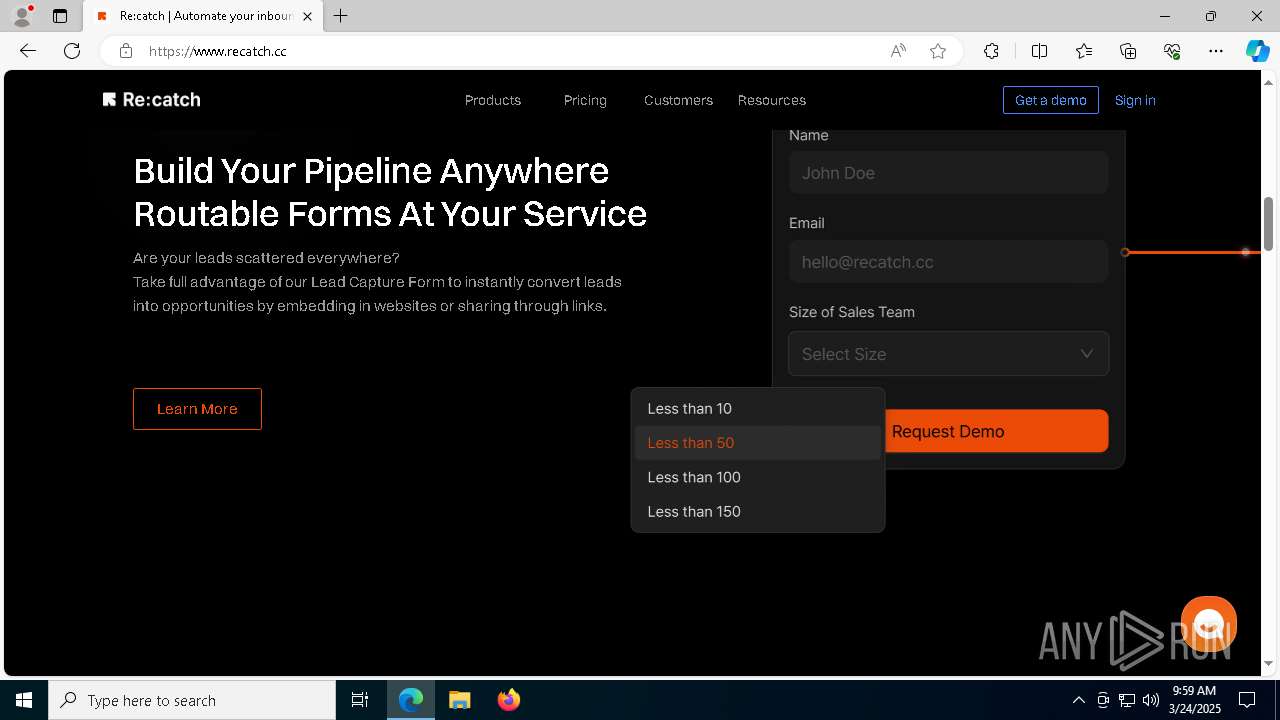This screenshot has width=1280, height=720.
Task: Open Pricing page
Action: (585, 100)
